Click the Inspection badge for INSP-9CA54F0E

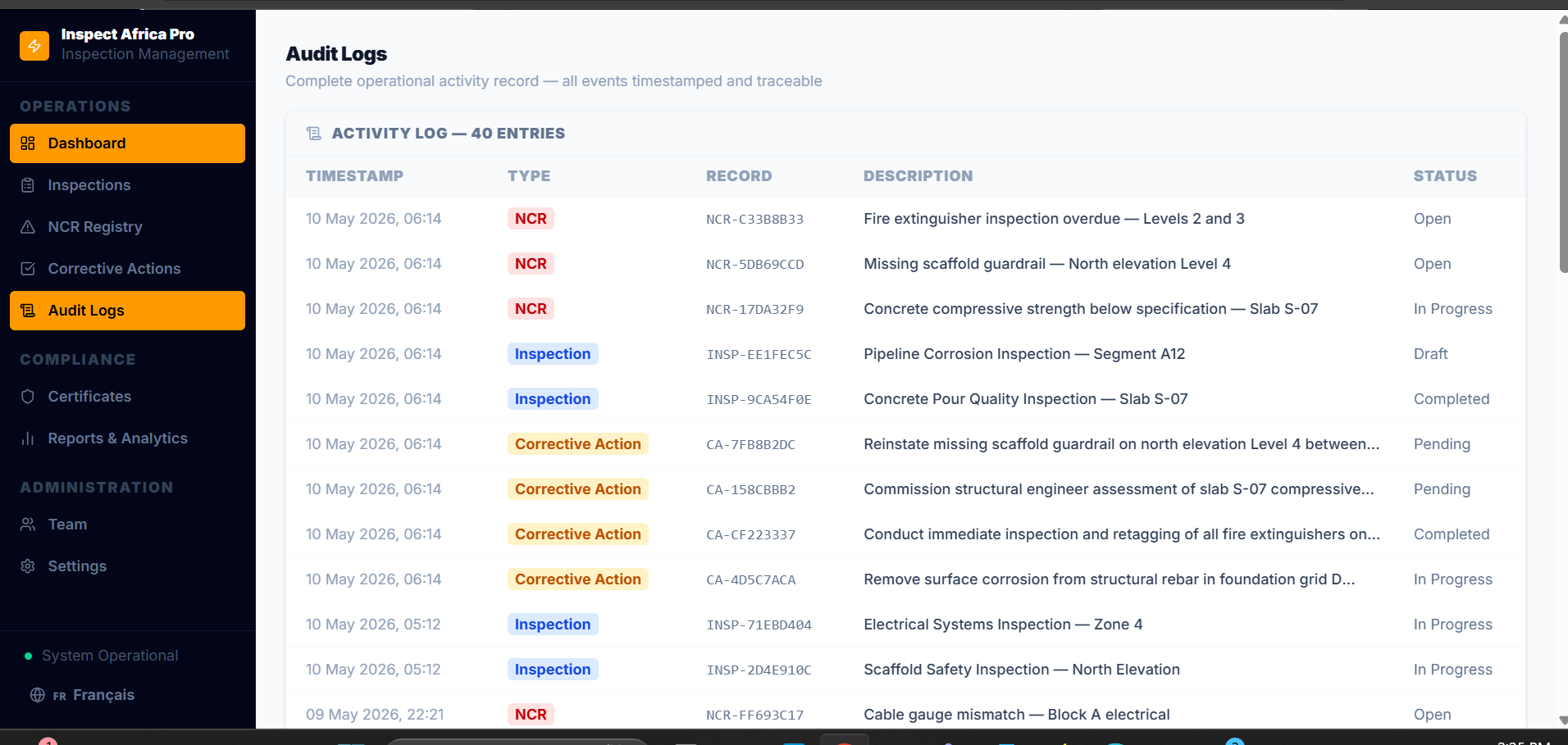tap(553, 399)
